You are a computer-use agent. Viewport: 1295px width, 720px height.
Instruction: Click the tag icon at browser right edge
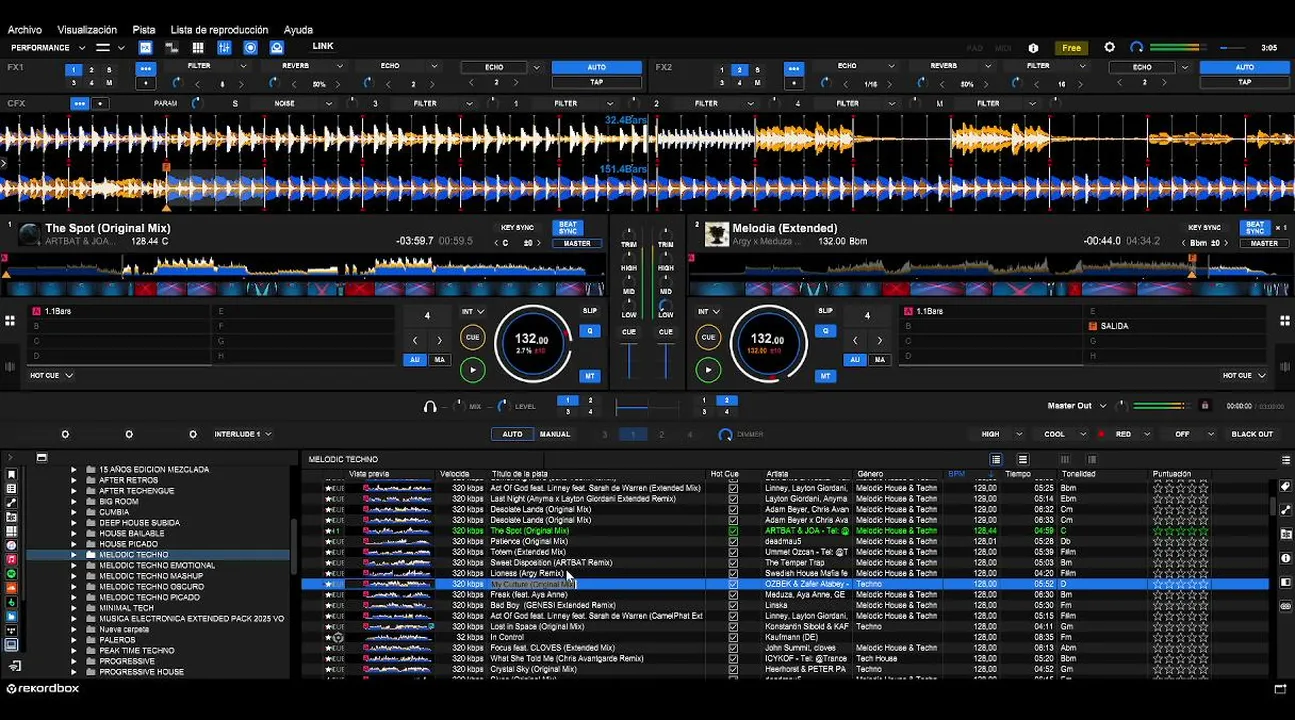point(1286,486)
